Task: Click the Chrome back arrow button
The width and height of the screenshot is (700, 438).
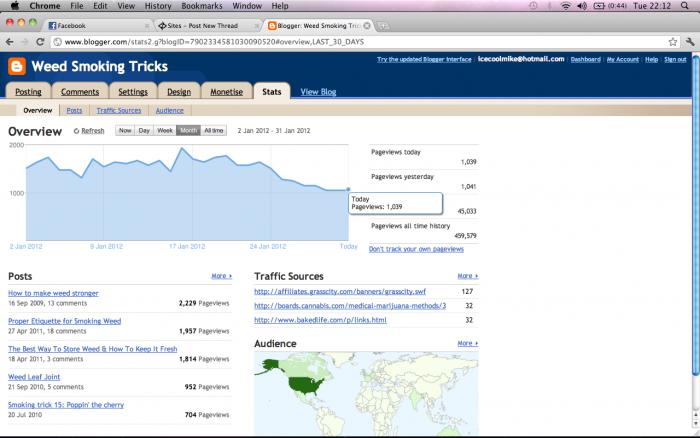Action: [x=9, y=42]
